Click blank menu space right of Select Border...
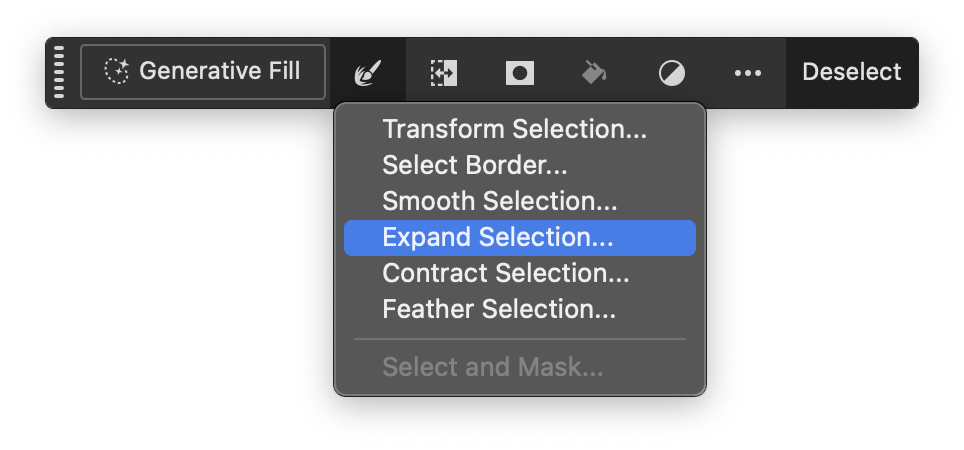 pyautogui.click(x=630, y=165)
